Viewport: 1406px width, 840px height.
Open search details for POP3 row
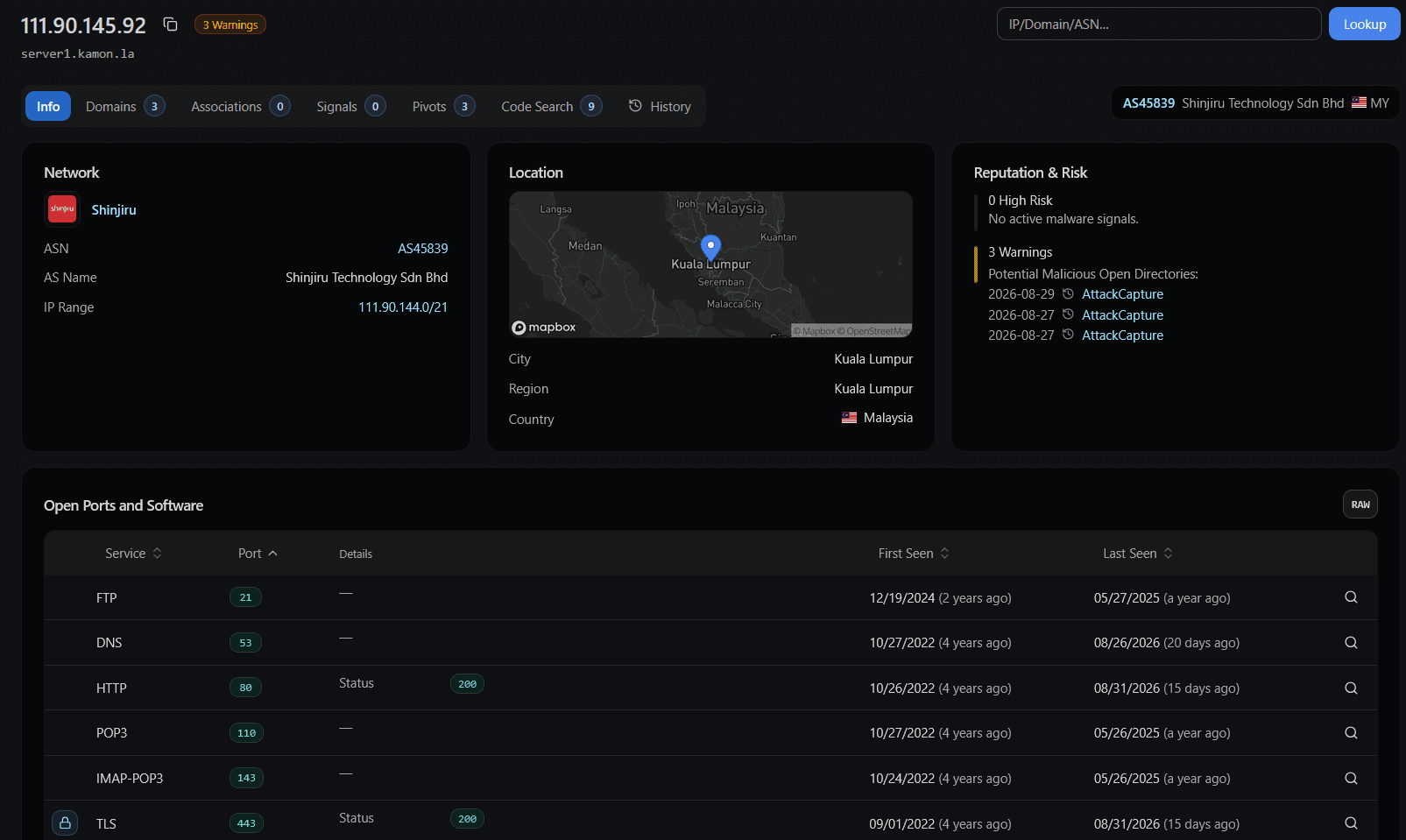1351,733
